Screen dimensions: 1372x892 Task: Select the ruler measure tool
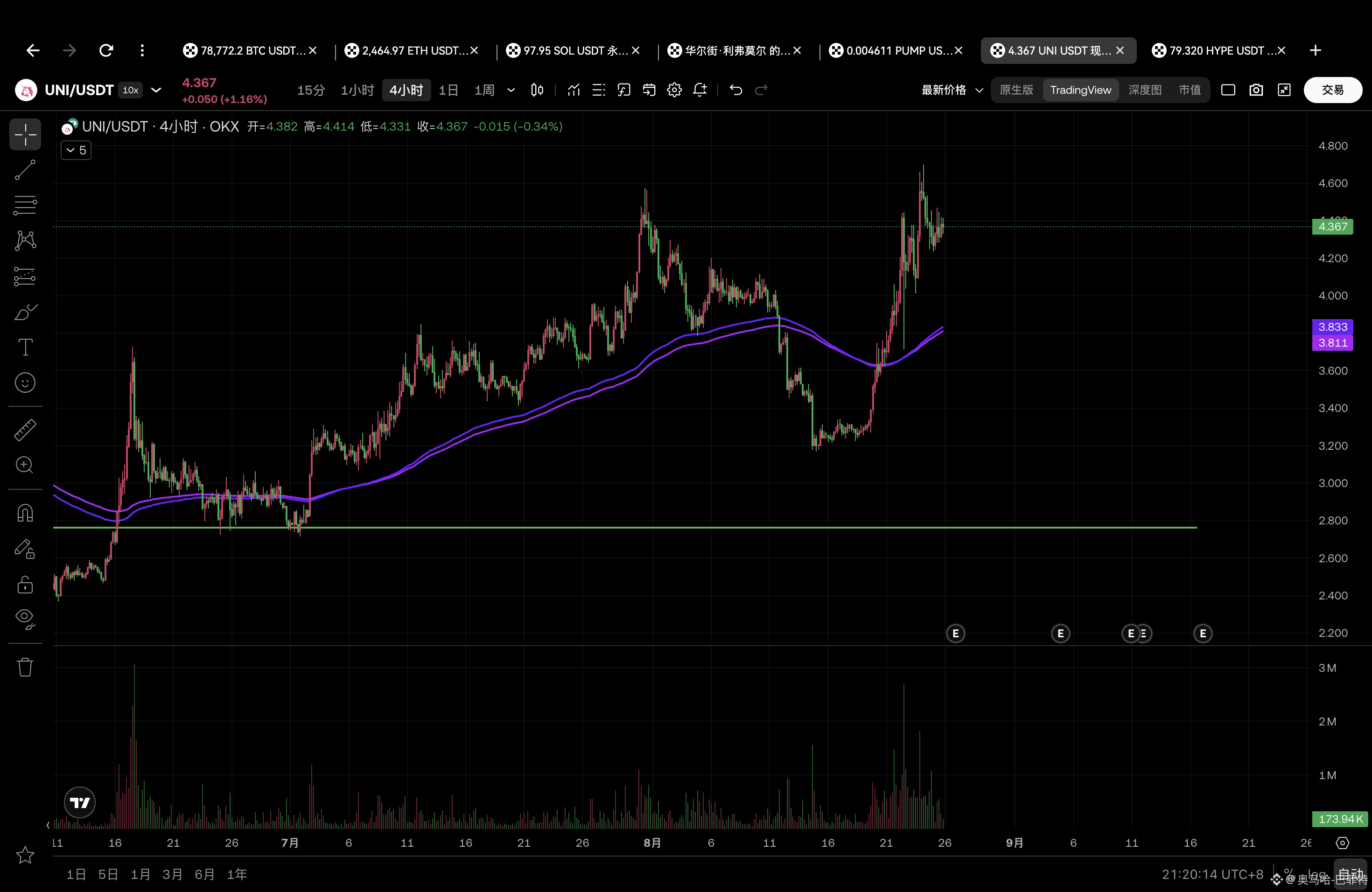[x=25, y=430]
